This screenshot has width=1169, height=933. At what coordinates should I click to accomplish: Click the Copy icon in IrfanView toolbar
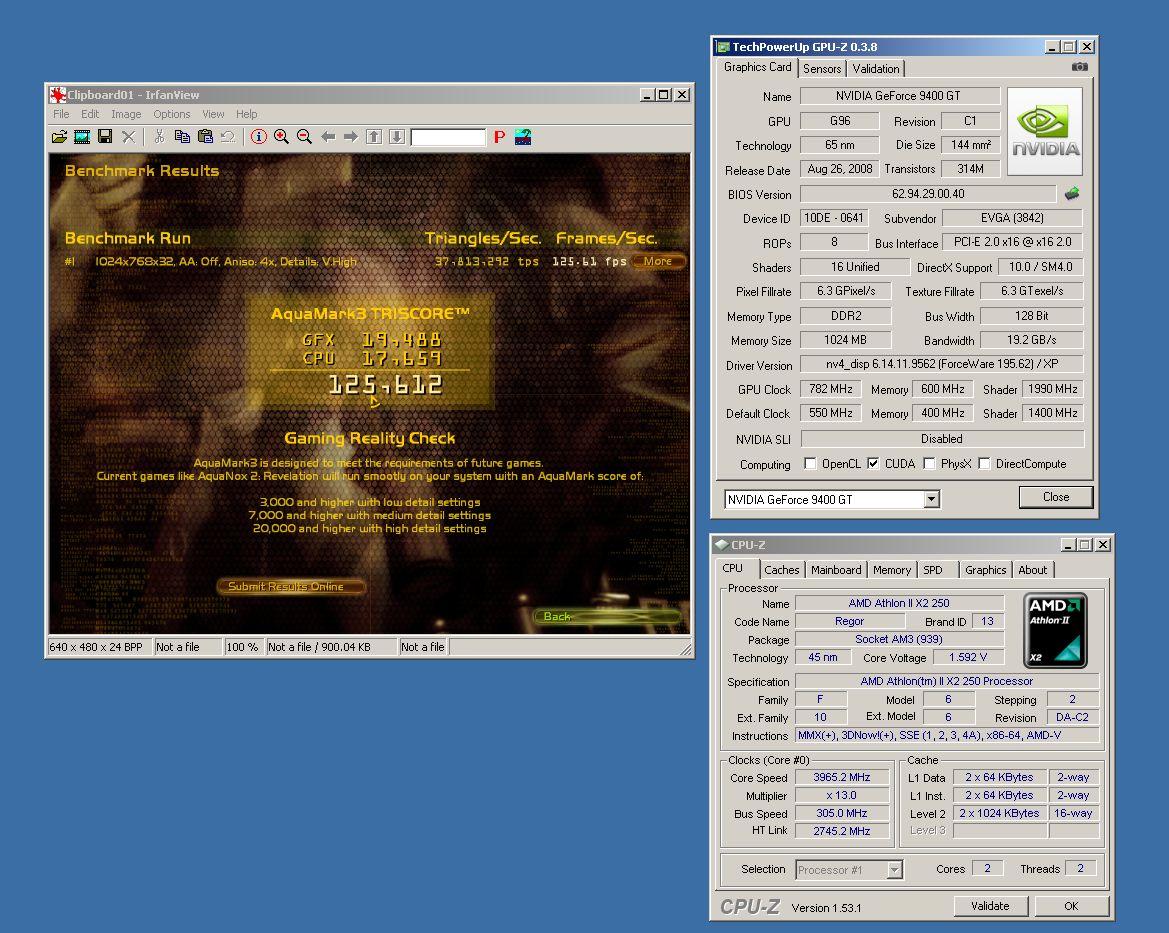182,136
